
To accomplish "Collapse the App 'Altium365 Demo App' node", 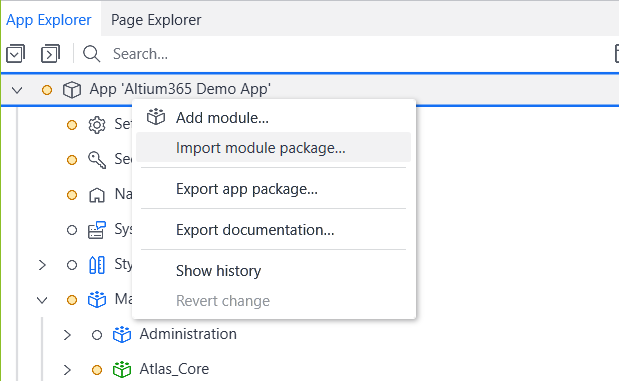I will (x=17, y=90).
